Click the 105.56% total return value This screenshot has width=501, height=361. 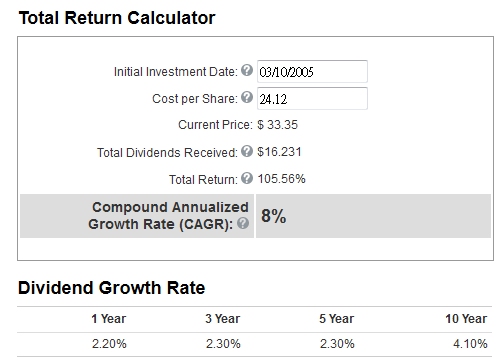click(281, 179)
